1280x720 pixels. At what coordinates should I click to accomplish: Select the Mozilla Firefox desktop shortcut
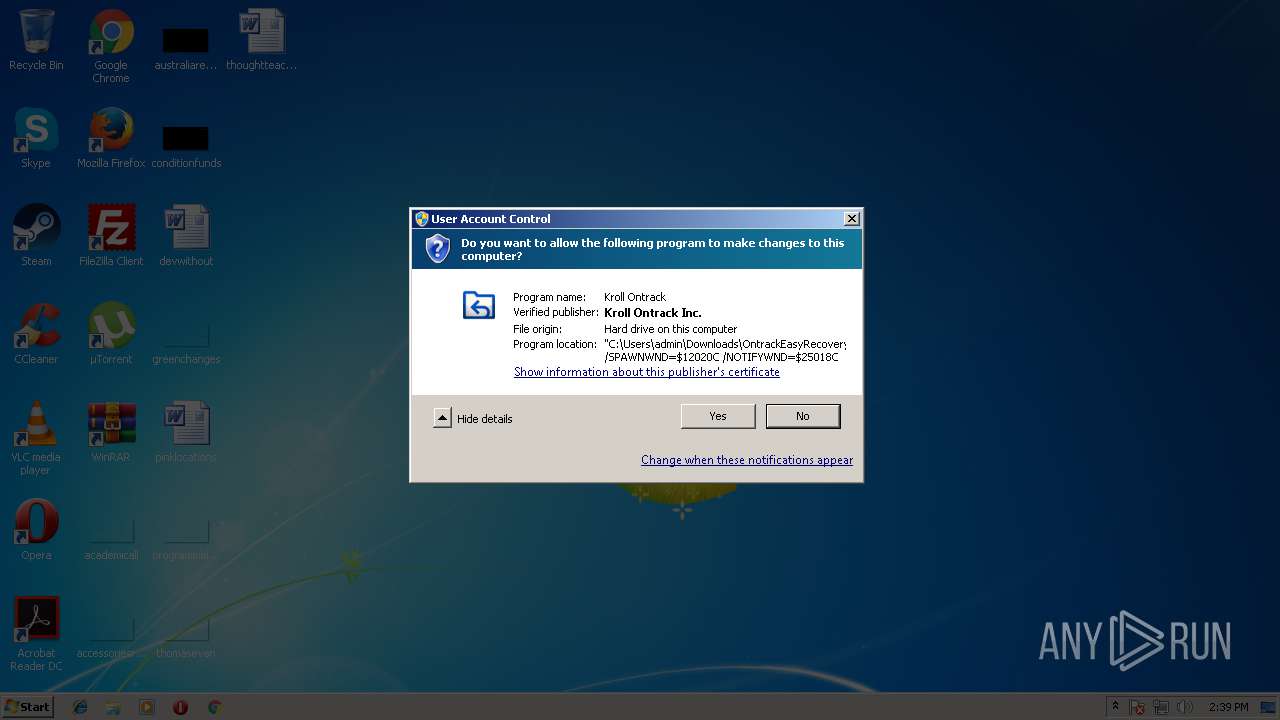pos(111,138)
